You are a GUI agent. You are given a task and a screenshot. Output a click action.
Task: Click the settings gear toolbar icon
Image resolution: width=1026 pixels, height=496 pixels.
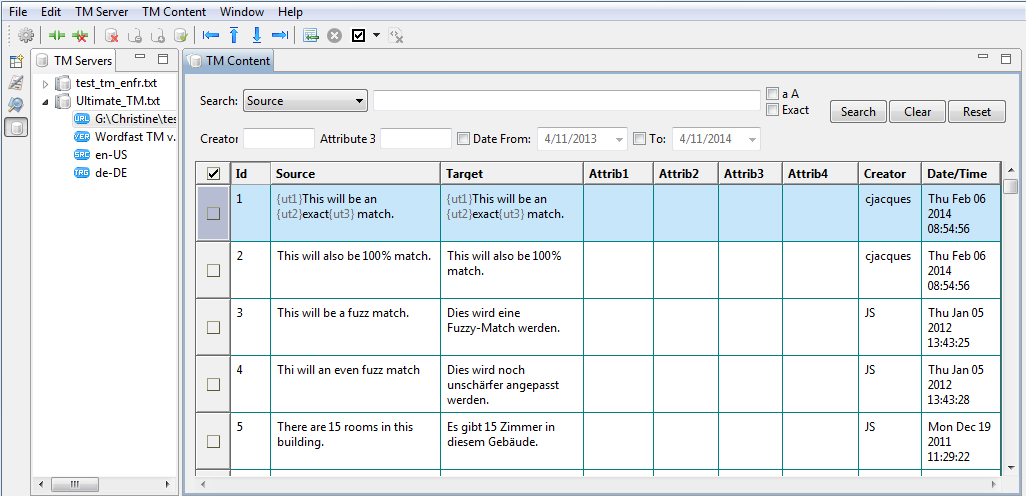pos(26,36)
